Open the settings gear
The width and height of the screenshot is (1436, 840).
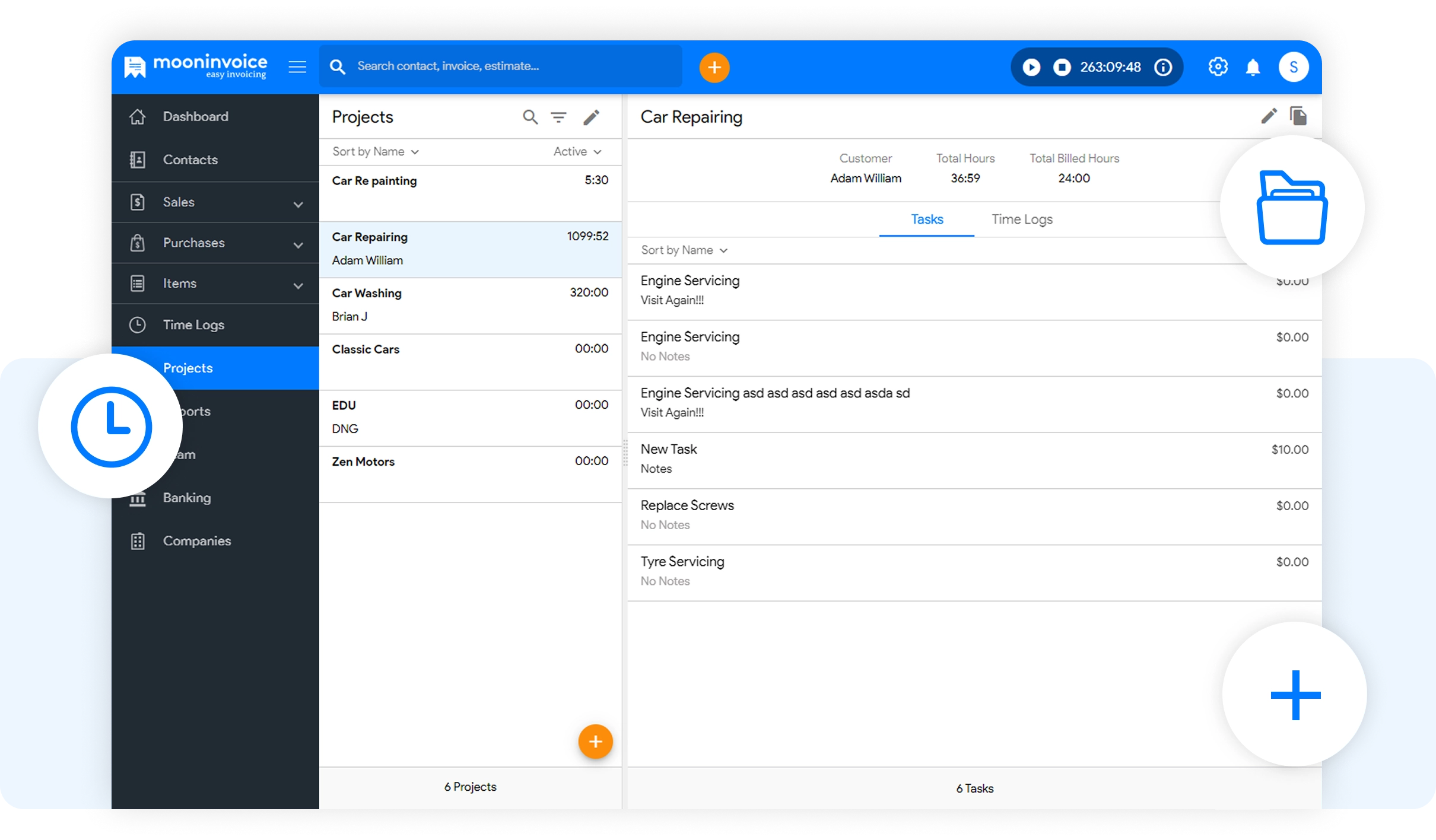pyautogui.click(x=1218, y=67)
